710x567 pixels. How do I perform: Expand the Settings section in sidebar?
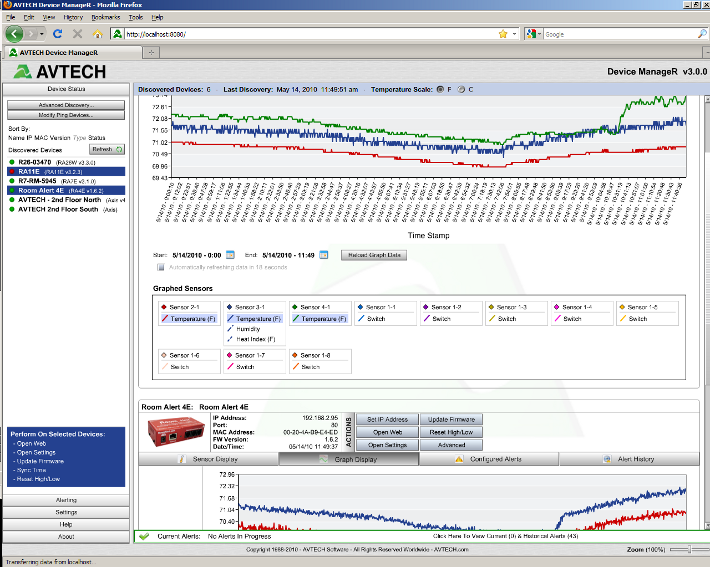66,512
